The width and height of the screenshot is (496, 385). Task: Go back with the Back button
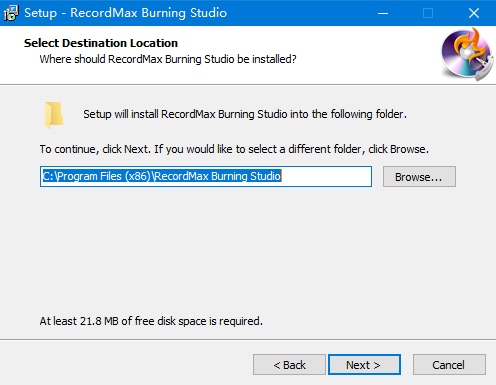tap(289, 365)
